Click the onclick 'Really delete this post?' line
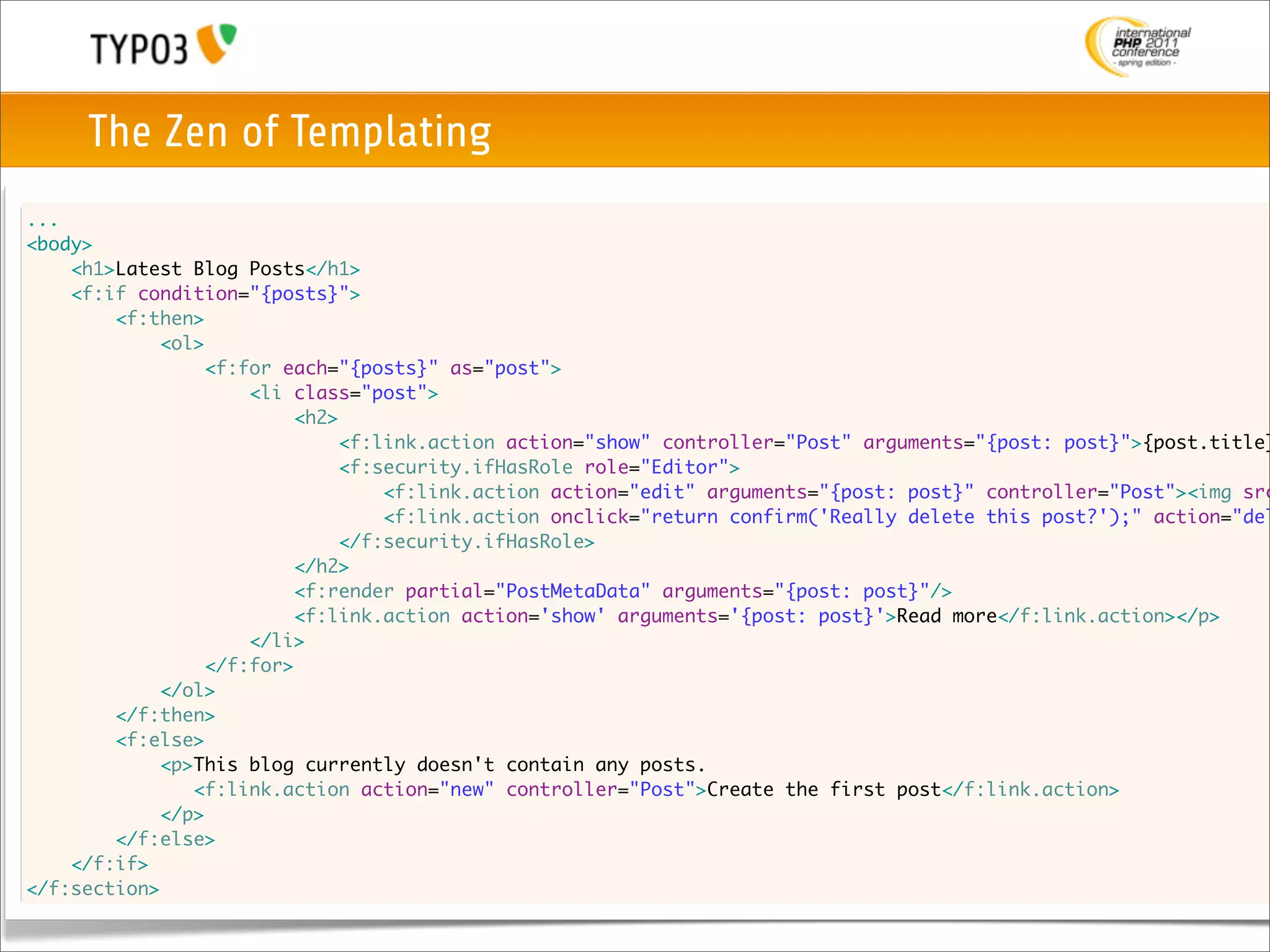The image size is (1270, 952). click(827, 517)
